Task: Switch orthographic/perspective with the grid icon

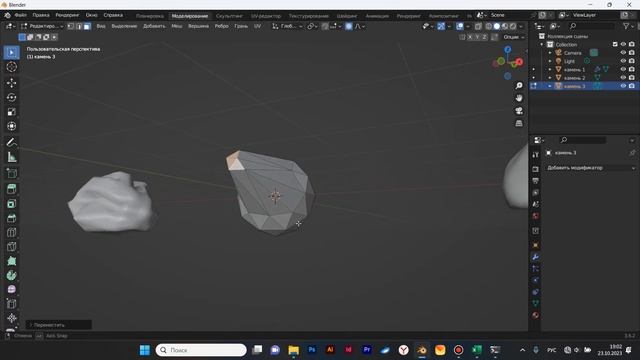Action: point(519,123)
